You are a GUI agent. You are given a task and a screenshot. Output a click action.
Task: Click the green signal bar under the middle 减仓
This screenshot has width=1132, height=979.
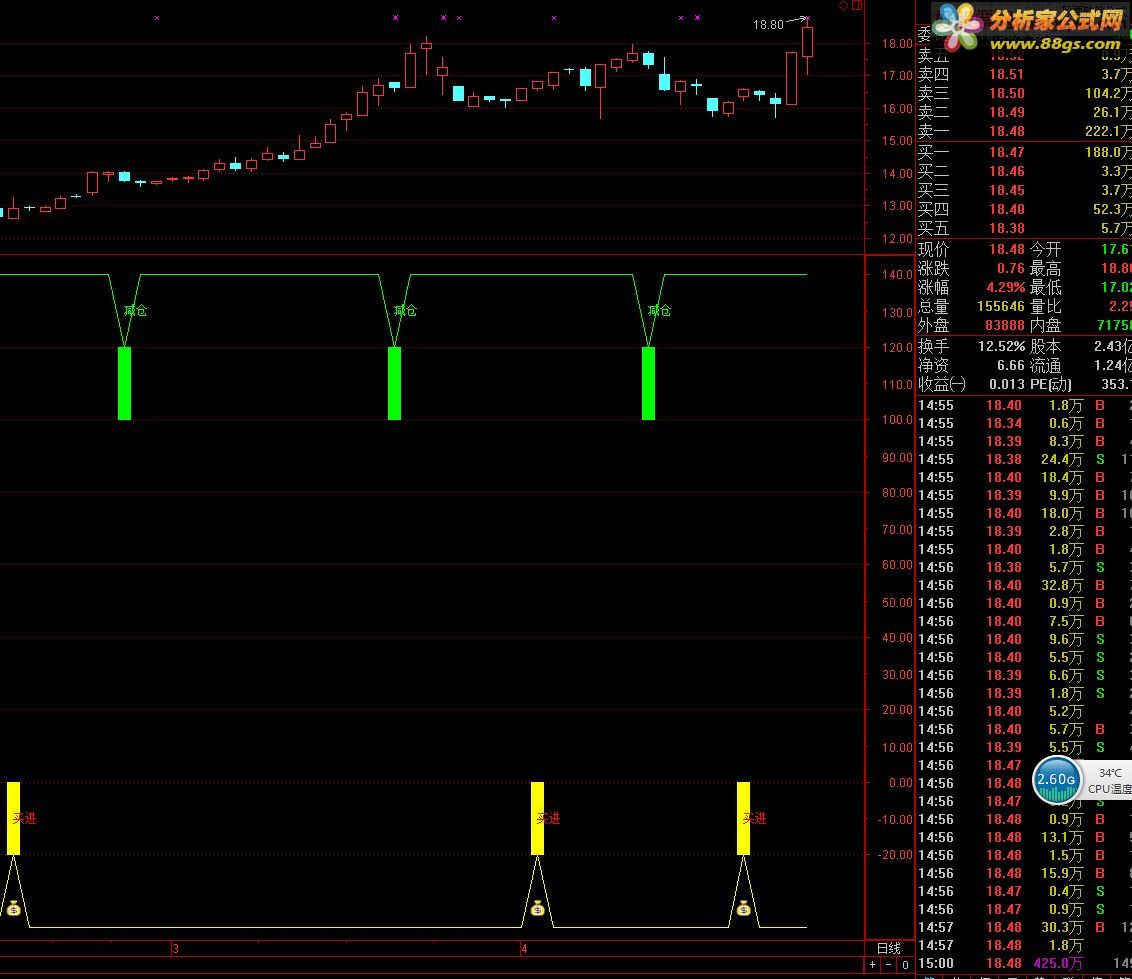(394, 383)
